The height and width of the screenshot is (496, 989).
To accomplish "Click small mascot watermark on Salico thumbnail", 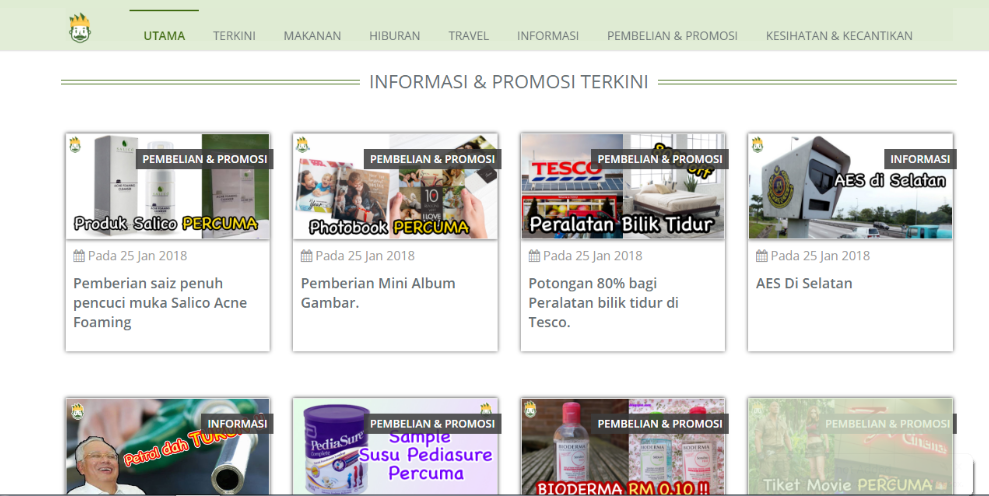I will click(75, 145).
